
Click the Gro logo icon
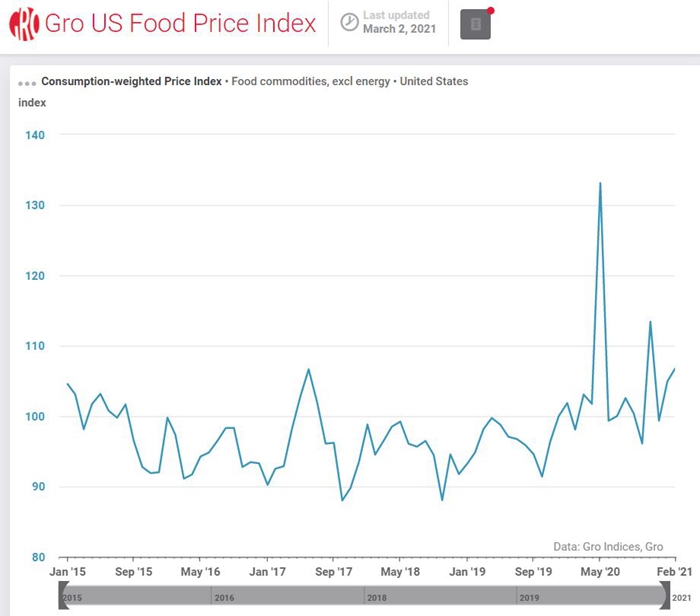[24, 23]
